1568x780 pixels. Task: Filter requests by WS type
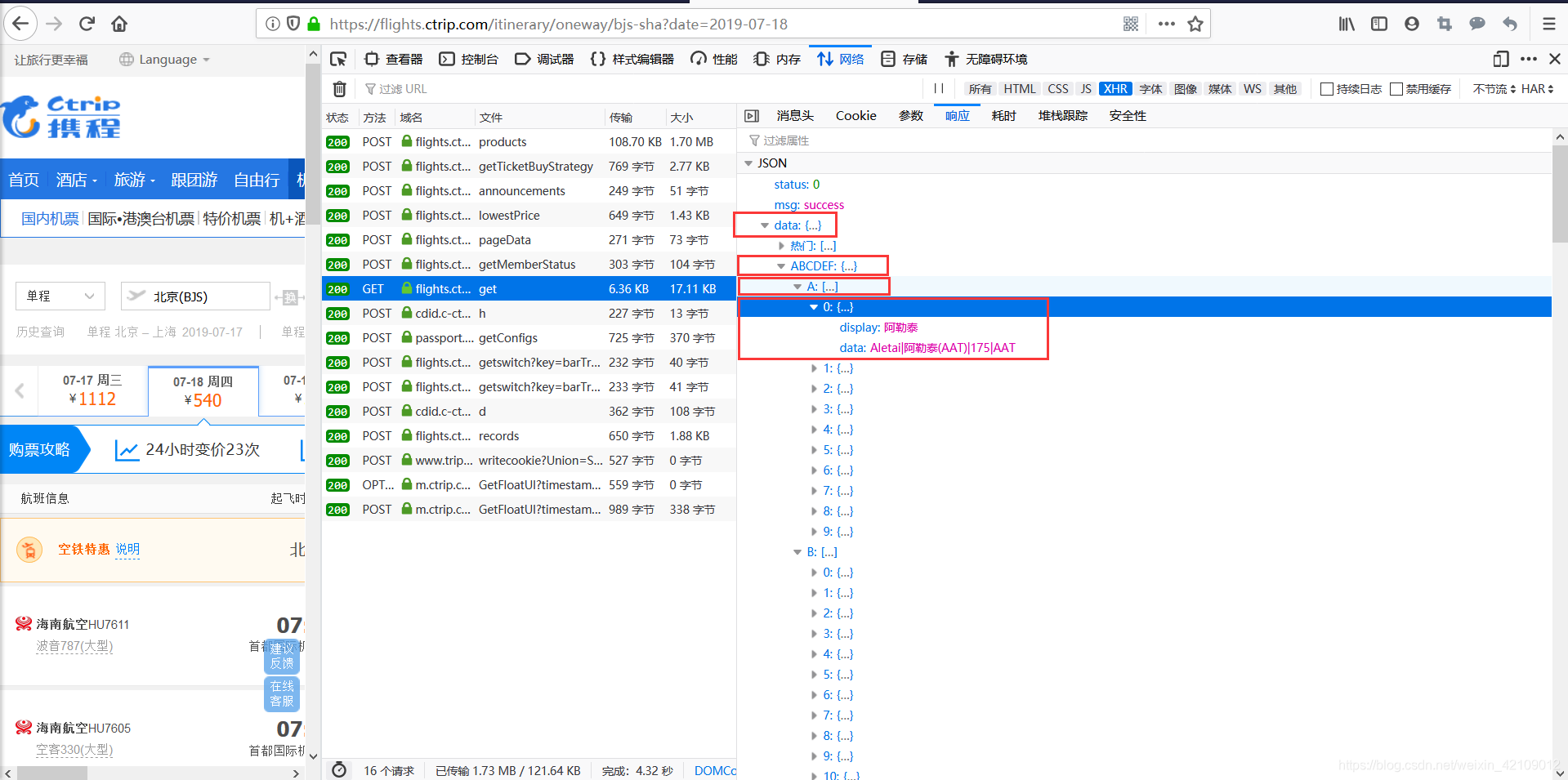point(1253,89)
